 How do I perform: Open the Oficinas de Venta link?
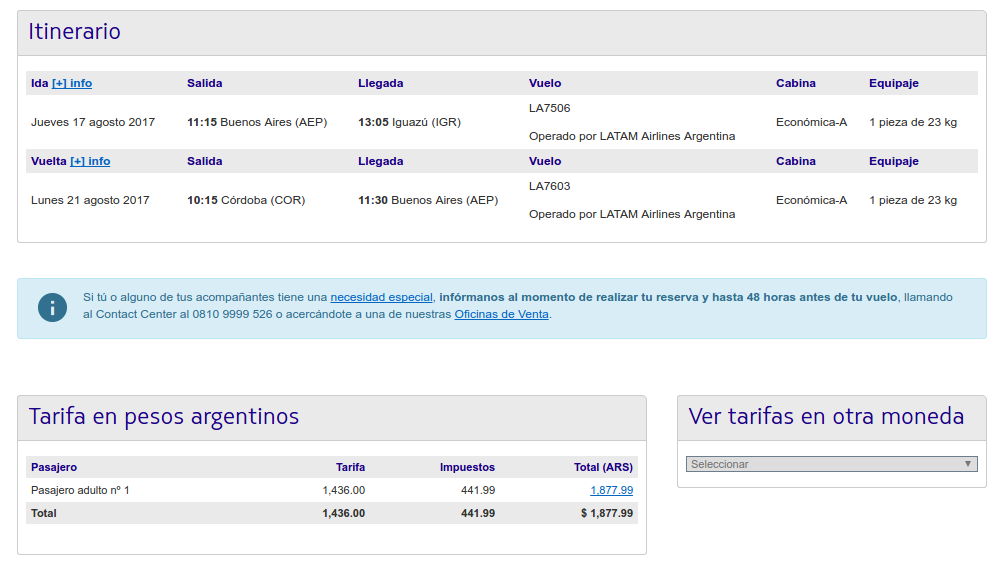[501, 315]
